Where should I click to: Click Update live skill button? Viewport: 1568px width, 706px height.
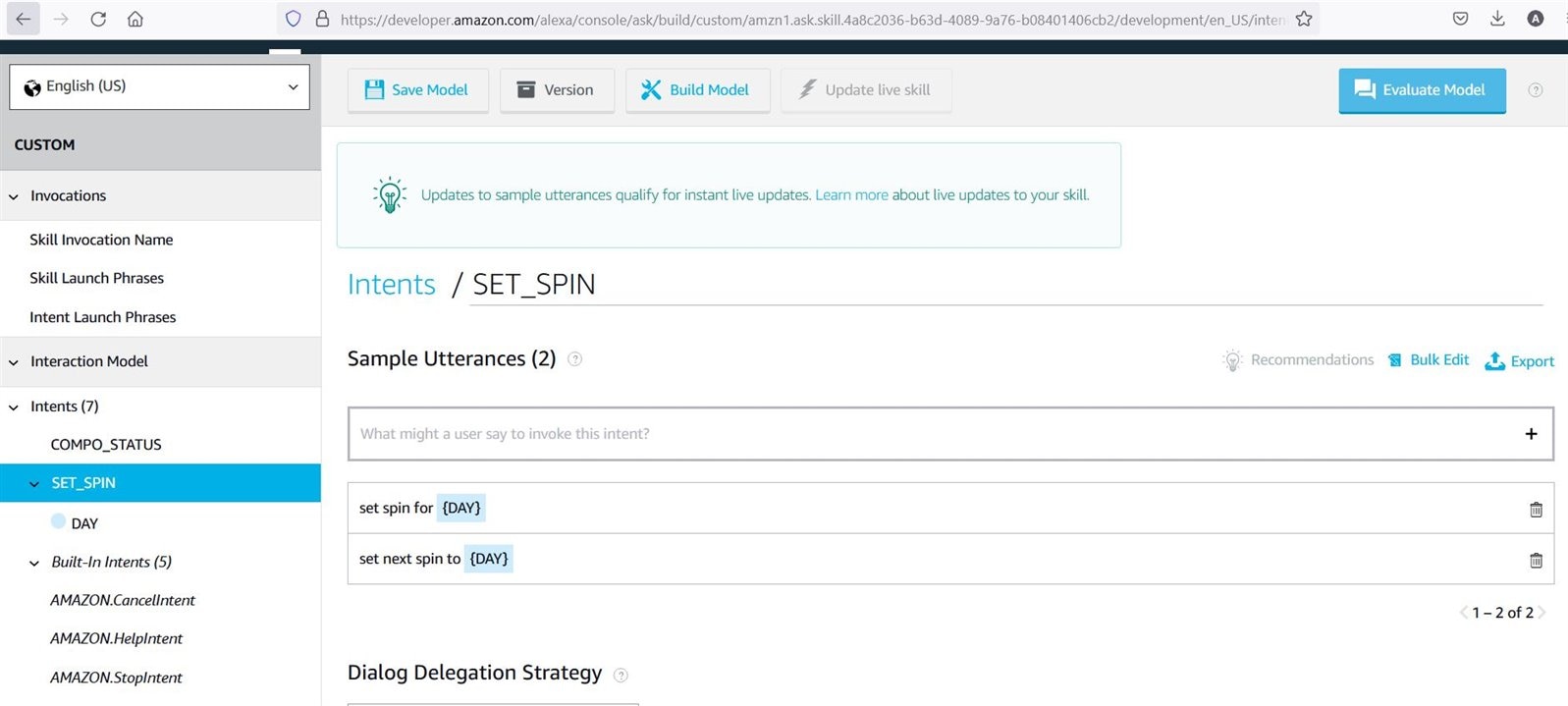866,90
